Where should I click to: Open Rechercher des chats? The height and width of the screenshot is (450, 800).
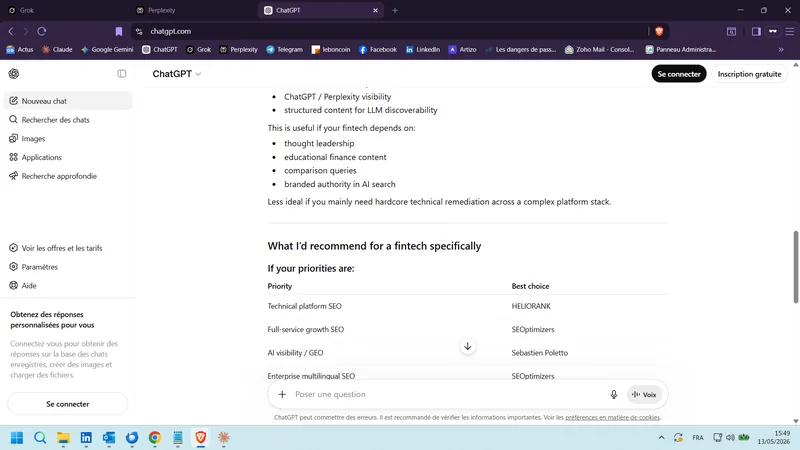click(68, 120)
